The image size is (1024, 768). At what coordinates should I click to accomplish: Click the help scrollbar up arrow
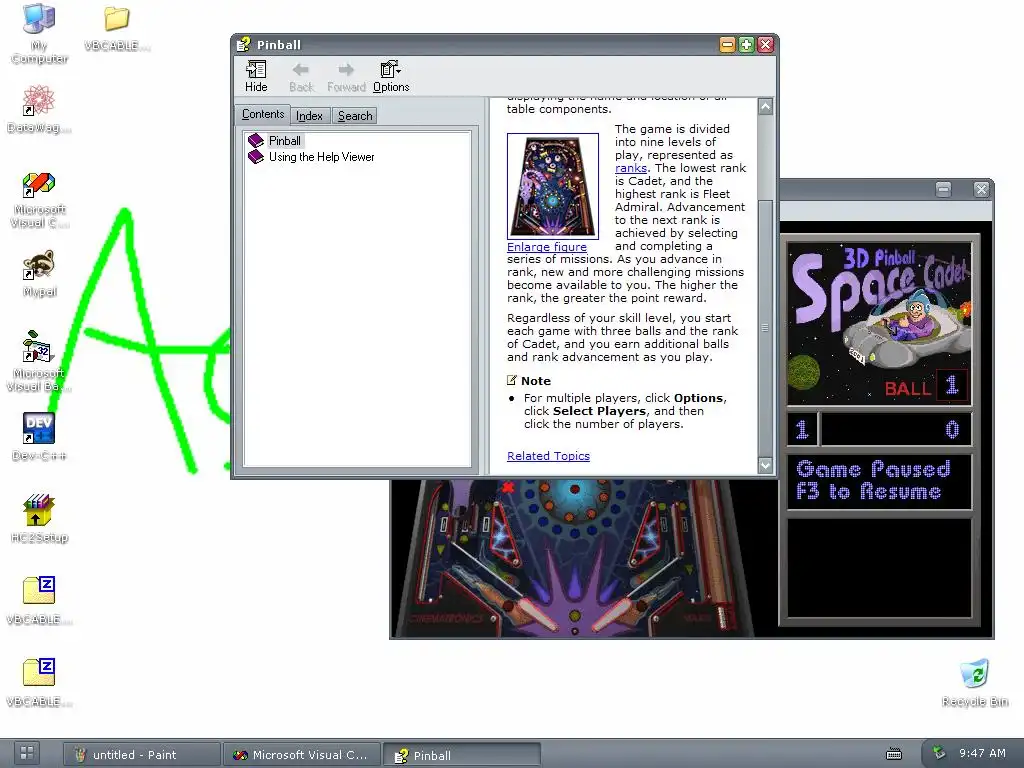pyautogui.click(x=765, y=106)
